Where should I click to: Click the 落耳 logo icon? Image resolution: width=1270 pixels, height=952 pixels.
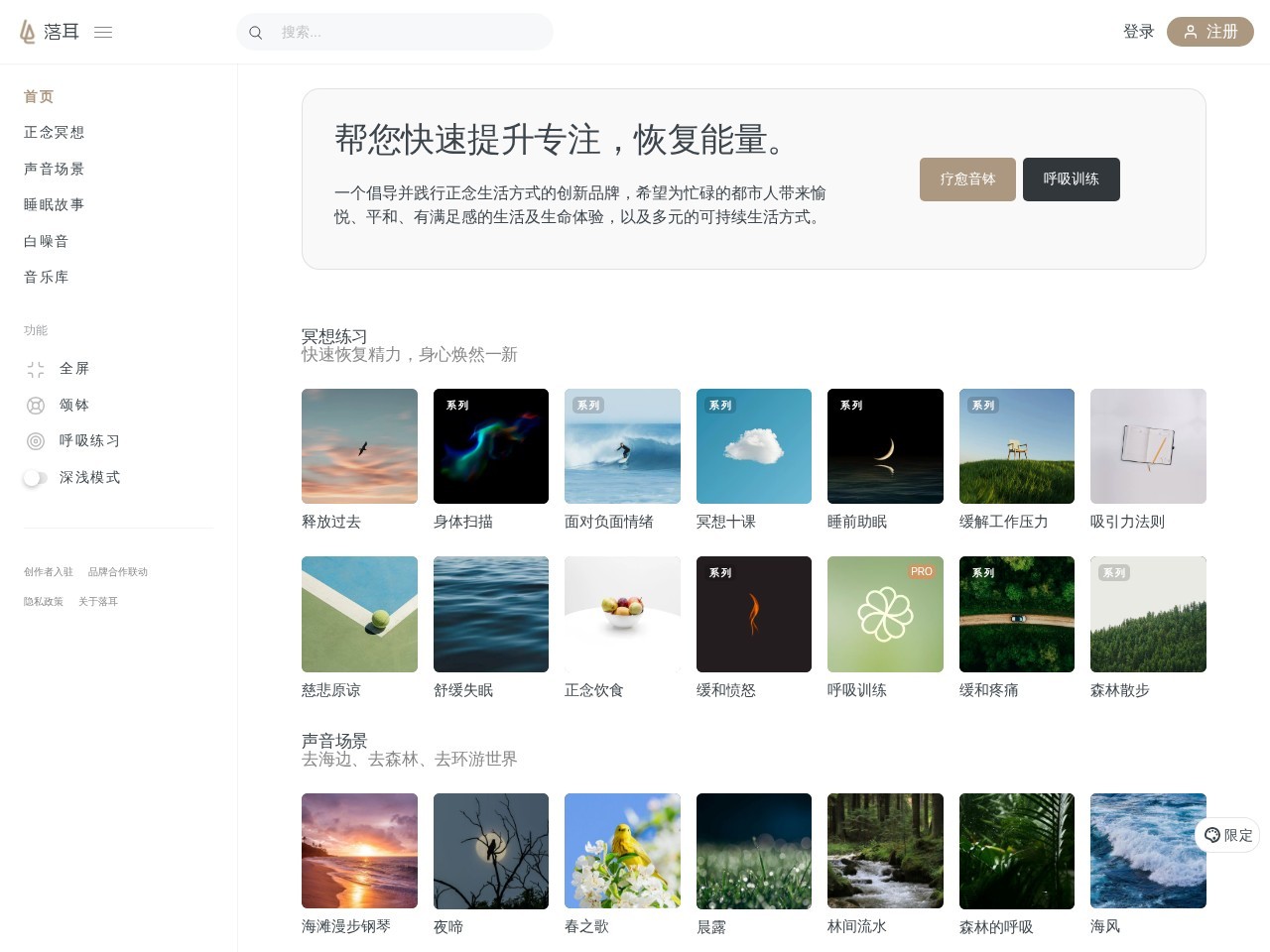click(x=28, y=32)
